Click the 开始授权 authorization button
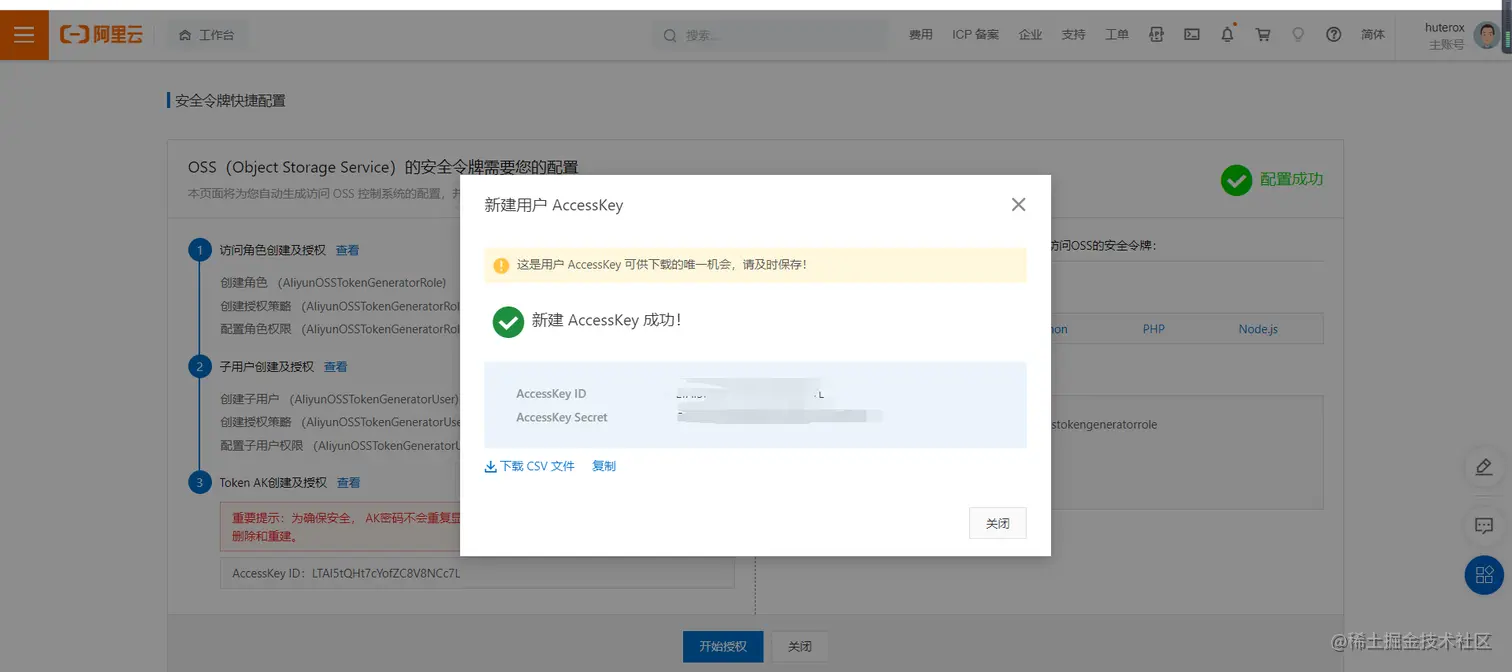This screenshot has width=1512, height=672. pos(723,646)
